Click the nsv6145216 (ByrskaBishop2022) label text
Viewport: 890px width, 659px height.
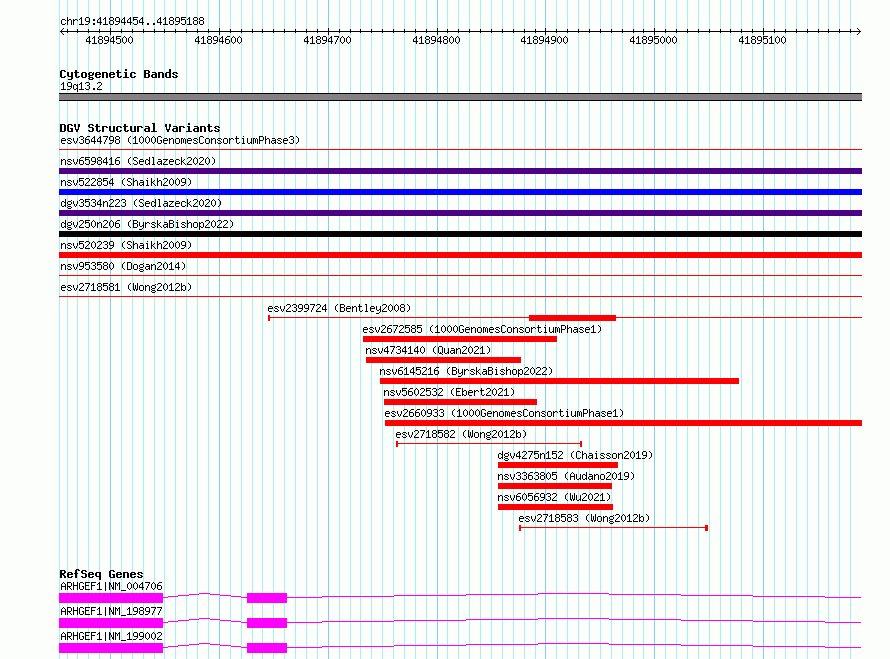point(466,371)
